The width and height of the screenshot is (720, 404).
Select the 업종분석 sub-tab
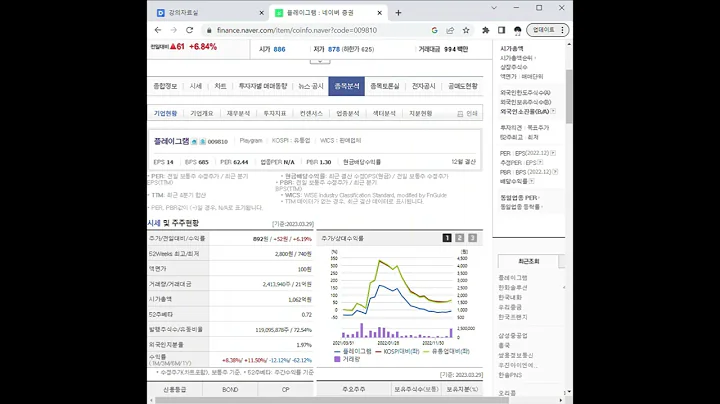pyautogui.click(x=348, y=113)
